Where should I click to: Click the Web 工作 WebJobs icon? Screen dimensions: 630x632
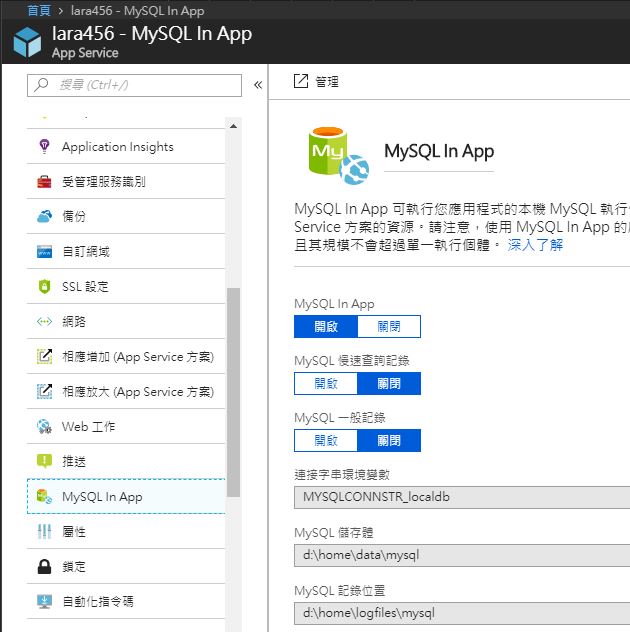click(44, 427)
